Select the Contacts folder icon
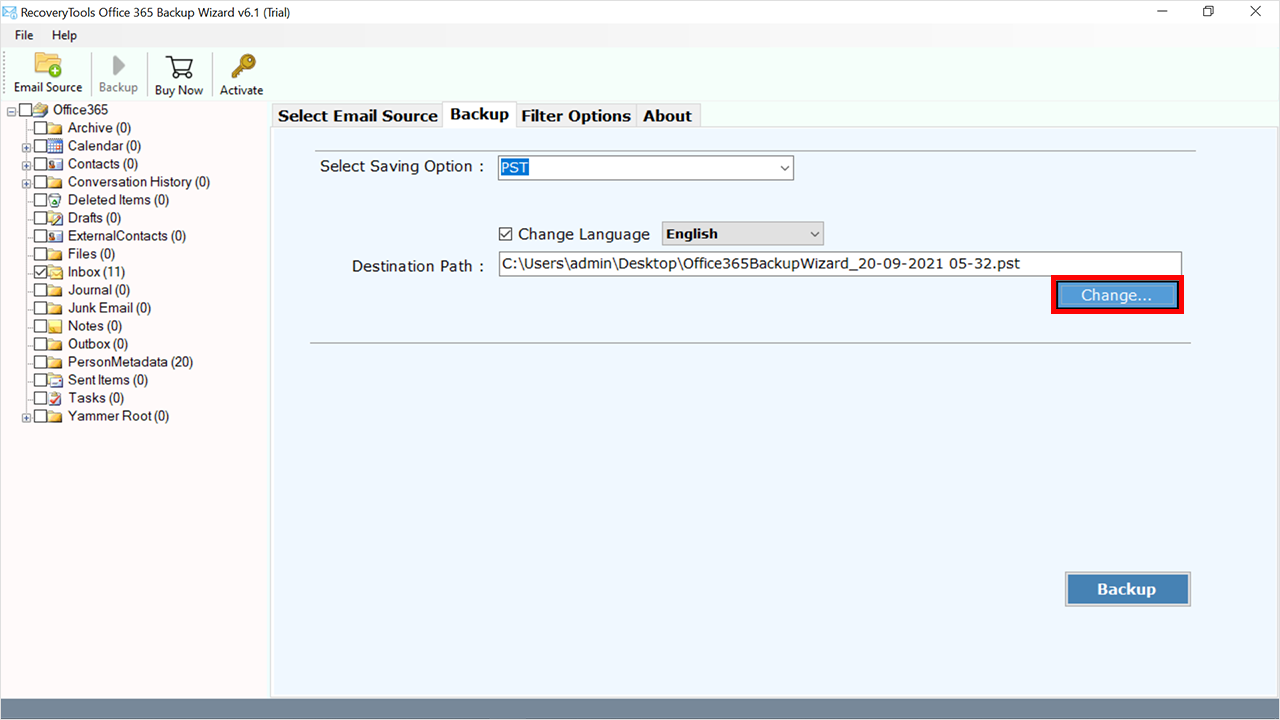This screenshot has height=720, width=1280. click(x=56, y=164)
